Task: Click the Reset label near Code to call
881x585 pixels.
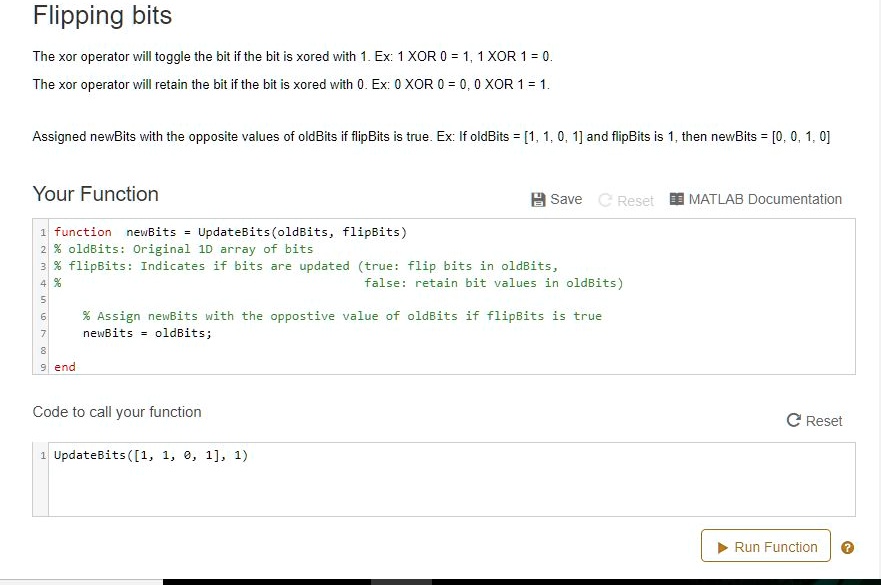Action: pos(822,421)
